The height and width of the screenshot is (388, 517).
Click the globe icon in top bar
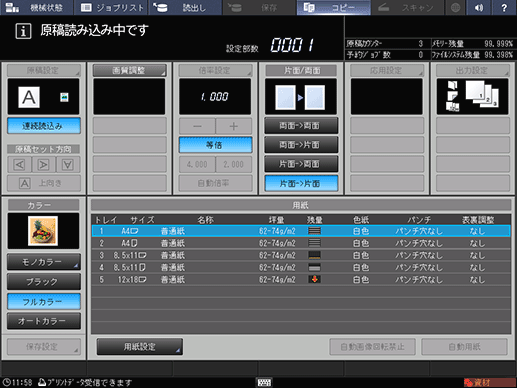[x=455, y=7]
